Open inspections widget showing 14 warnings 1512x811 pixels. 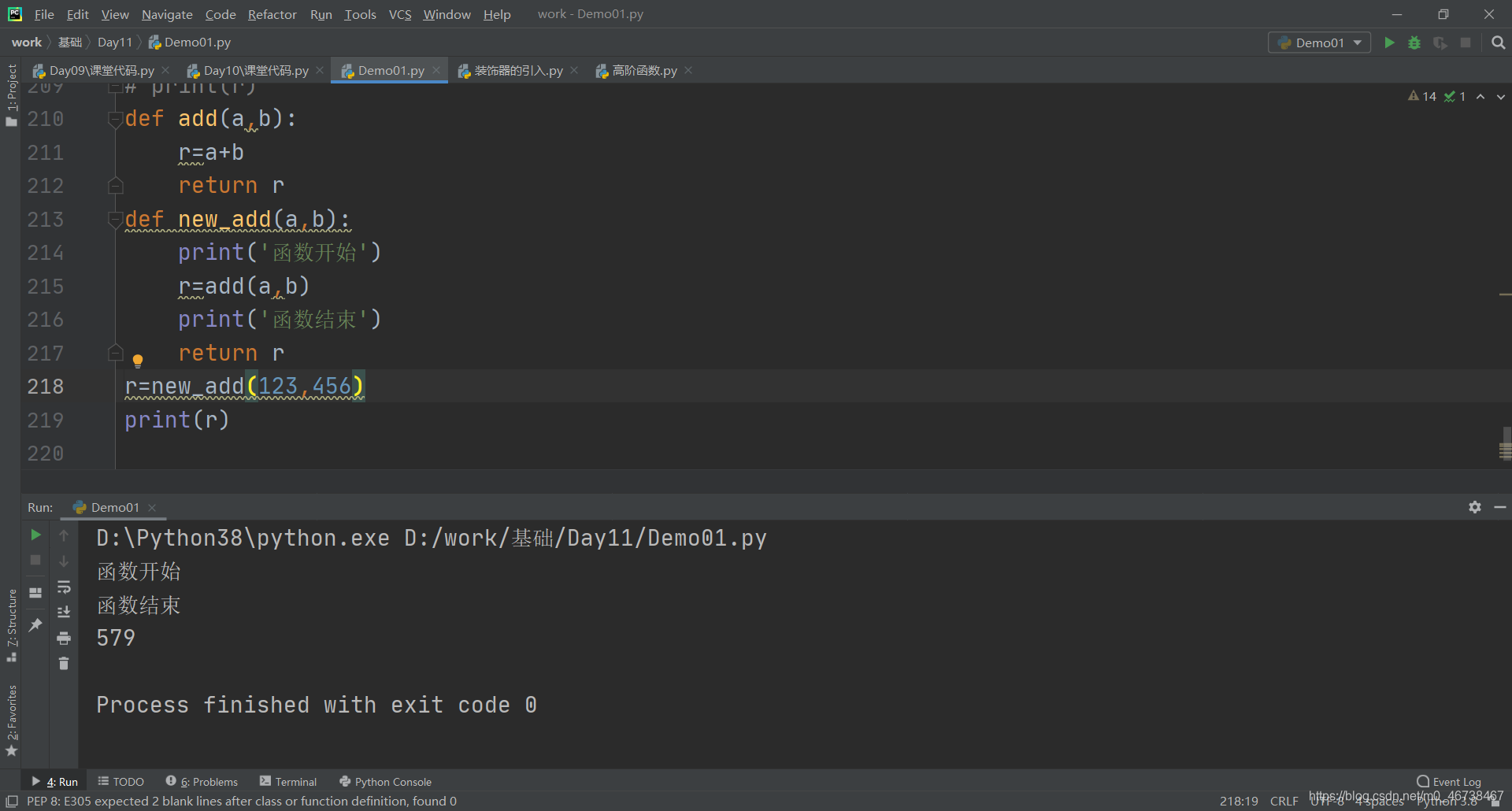1423,96
